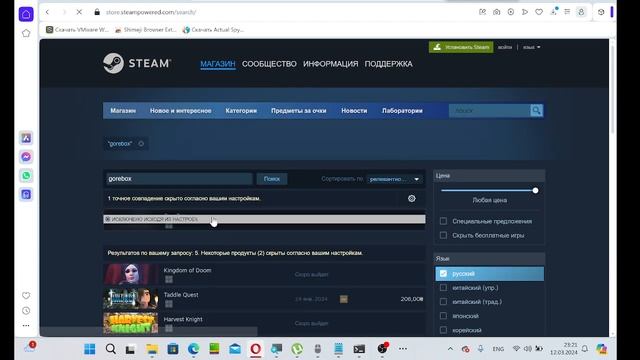Open taskbar search magnifier
The height and width of the screenshot is (360, 640).
111,349
